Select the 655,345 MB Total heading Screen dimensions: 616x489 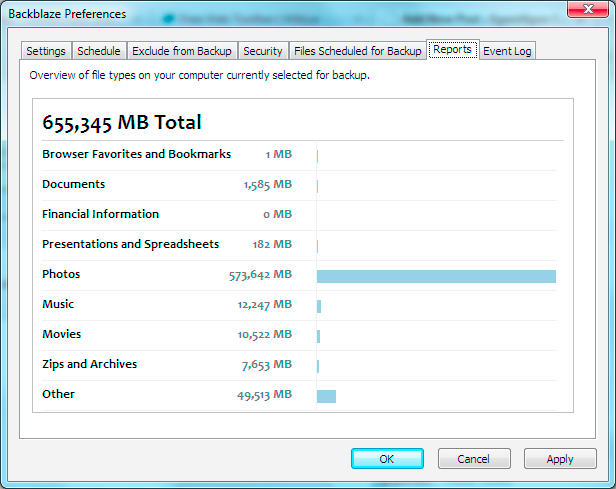click(x=122, y=122)
